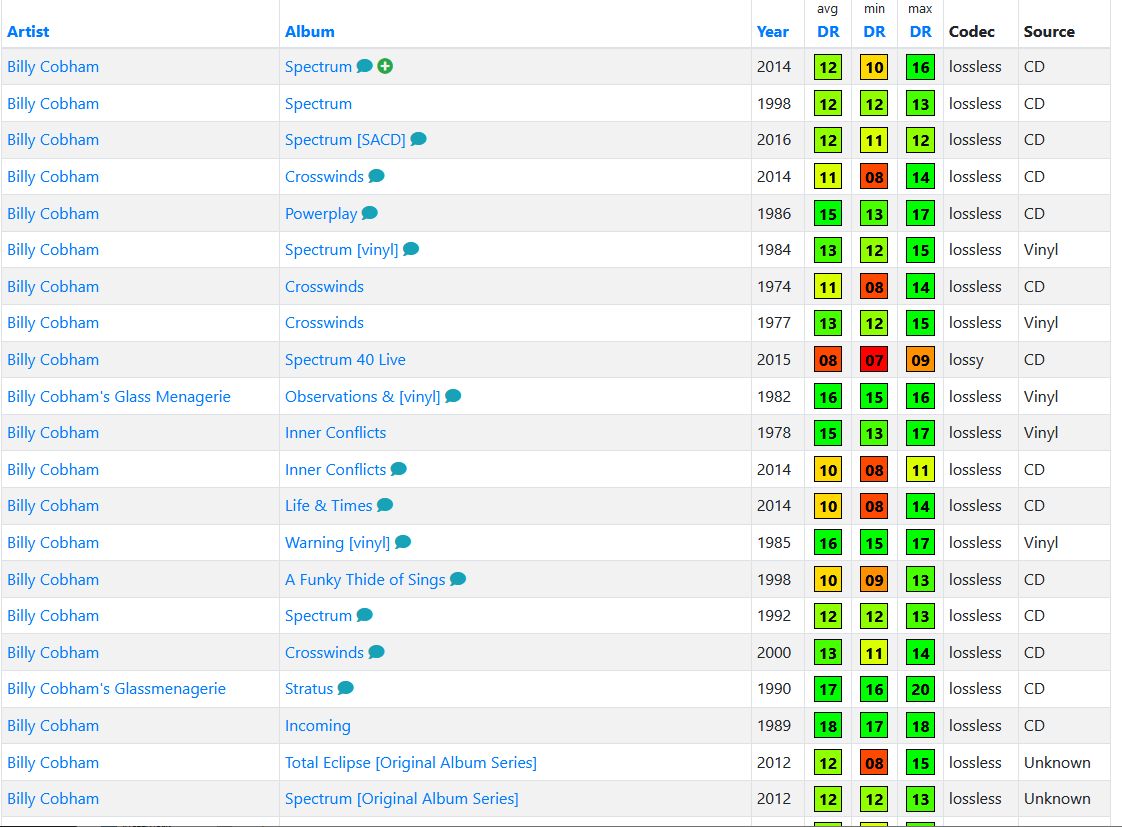The width and height of the screenshot is (1122, 827).
Task: Click Billy Cobham's Glassmenagerie artist link
Action: point(116,689)
